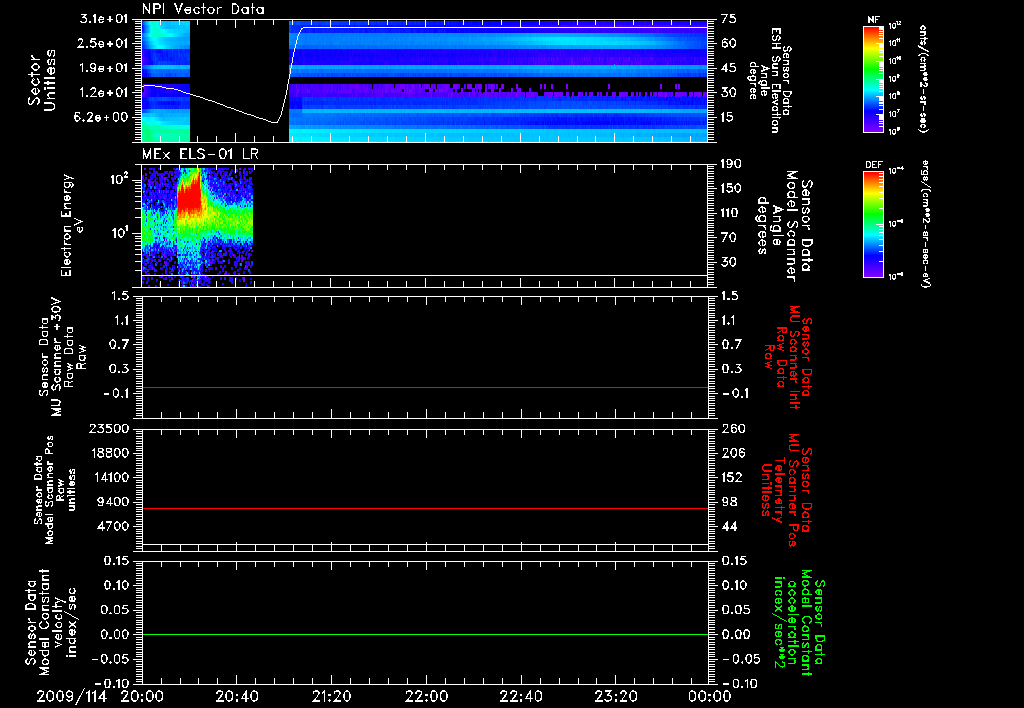Click the red 'MU Scanner Pos Telemetry' axis title
The image size is (1024, 708).
(x=786, y=490)
